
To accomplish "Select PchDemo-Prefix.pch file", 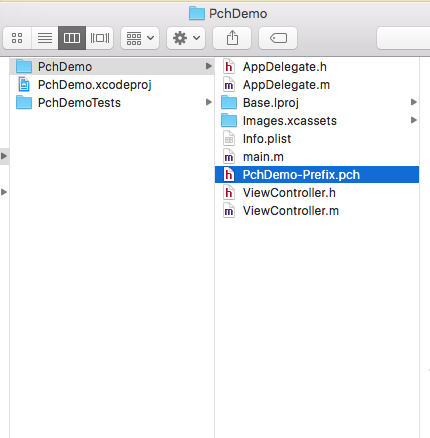I will [317, 175].
